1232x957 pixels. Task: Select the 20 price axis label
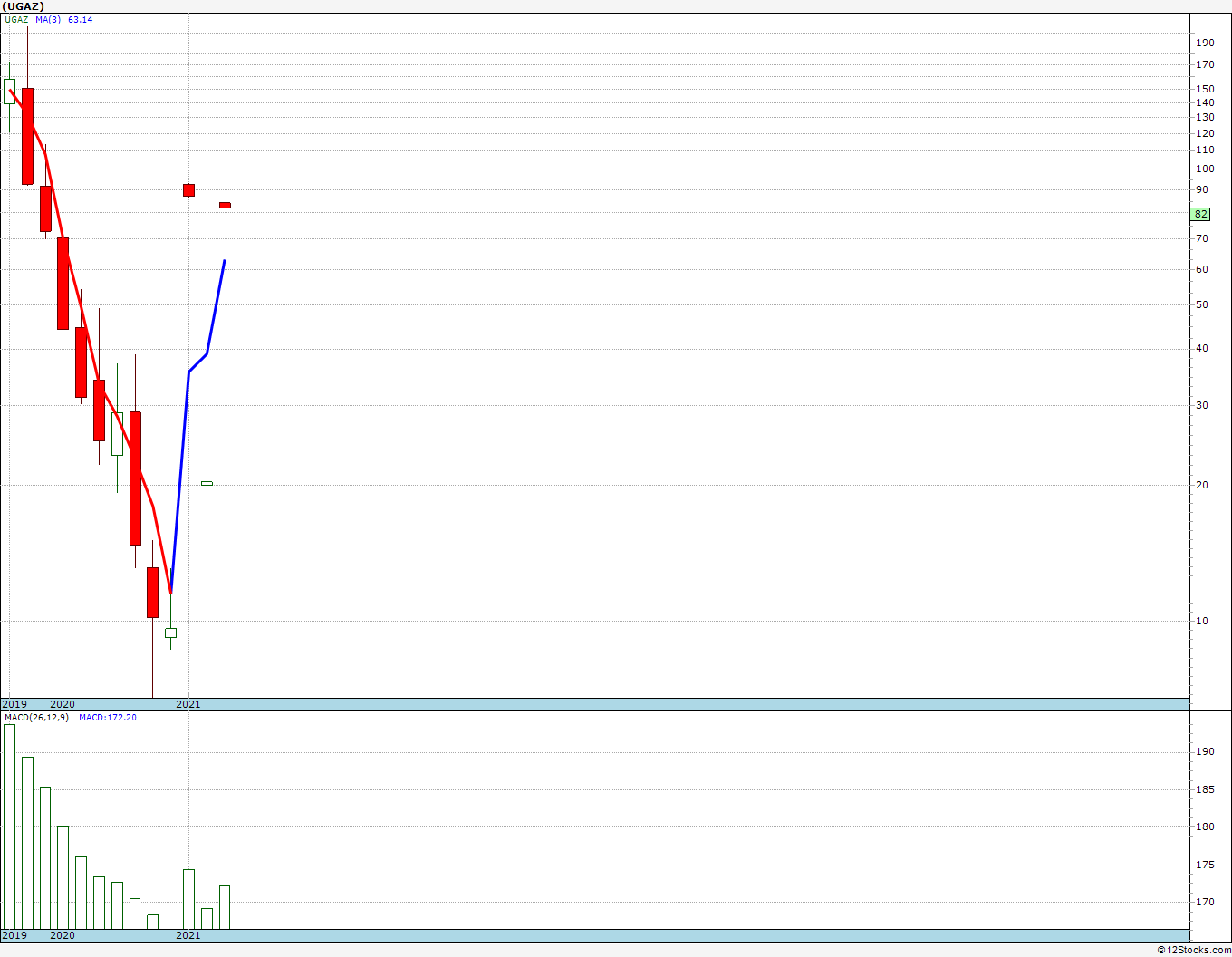pos(1202,485)
